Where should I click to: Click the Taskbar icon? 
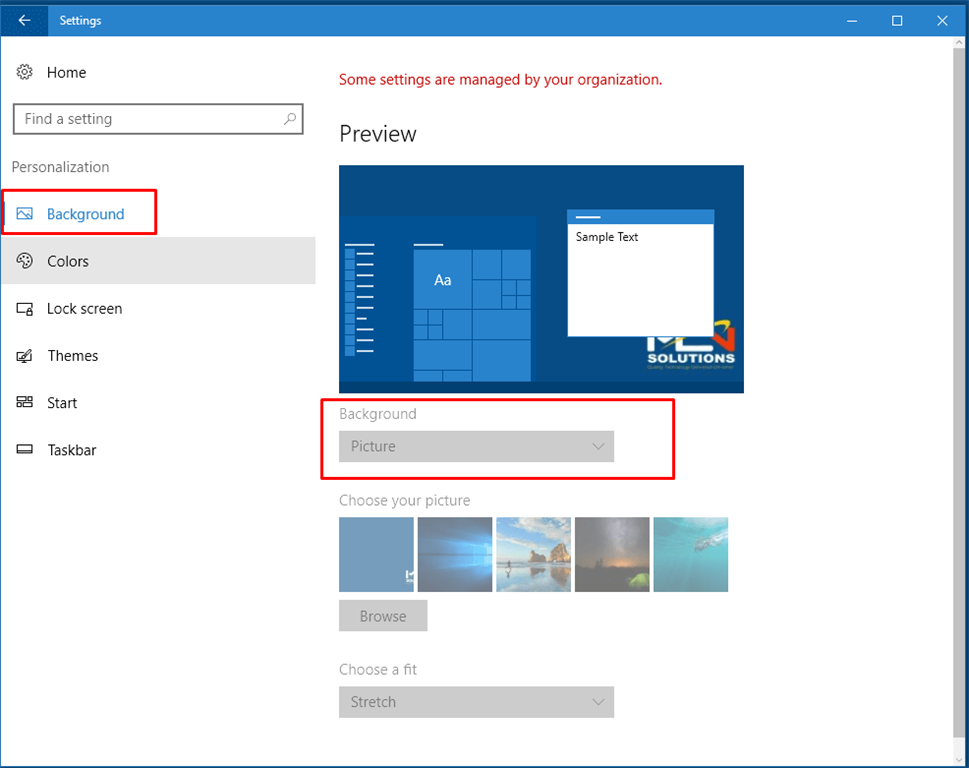24,449
